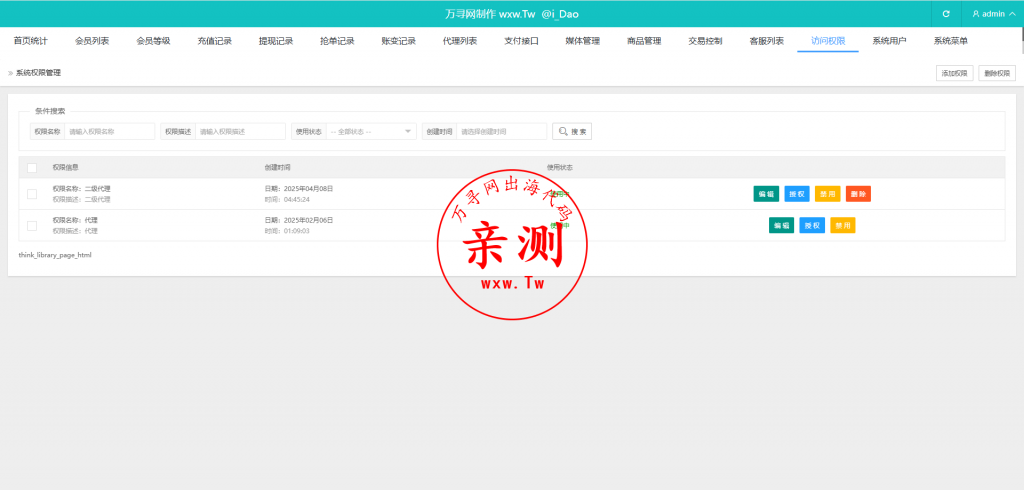Click 禁用 button in 2025年02月06日 row

tap(843, 225)
